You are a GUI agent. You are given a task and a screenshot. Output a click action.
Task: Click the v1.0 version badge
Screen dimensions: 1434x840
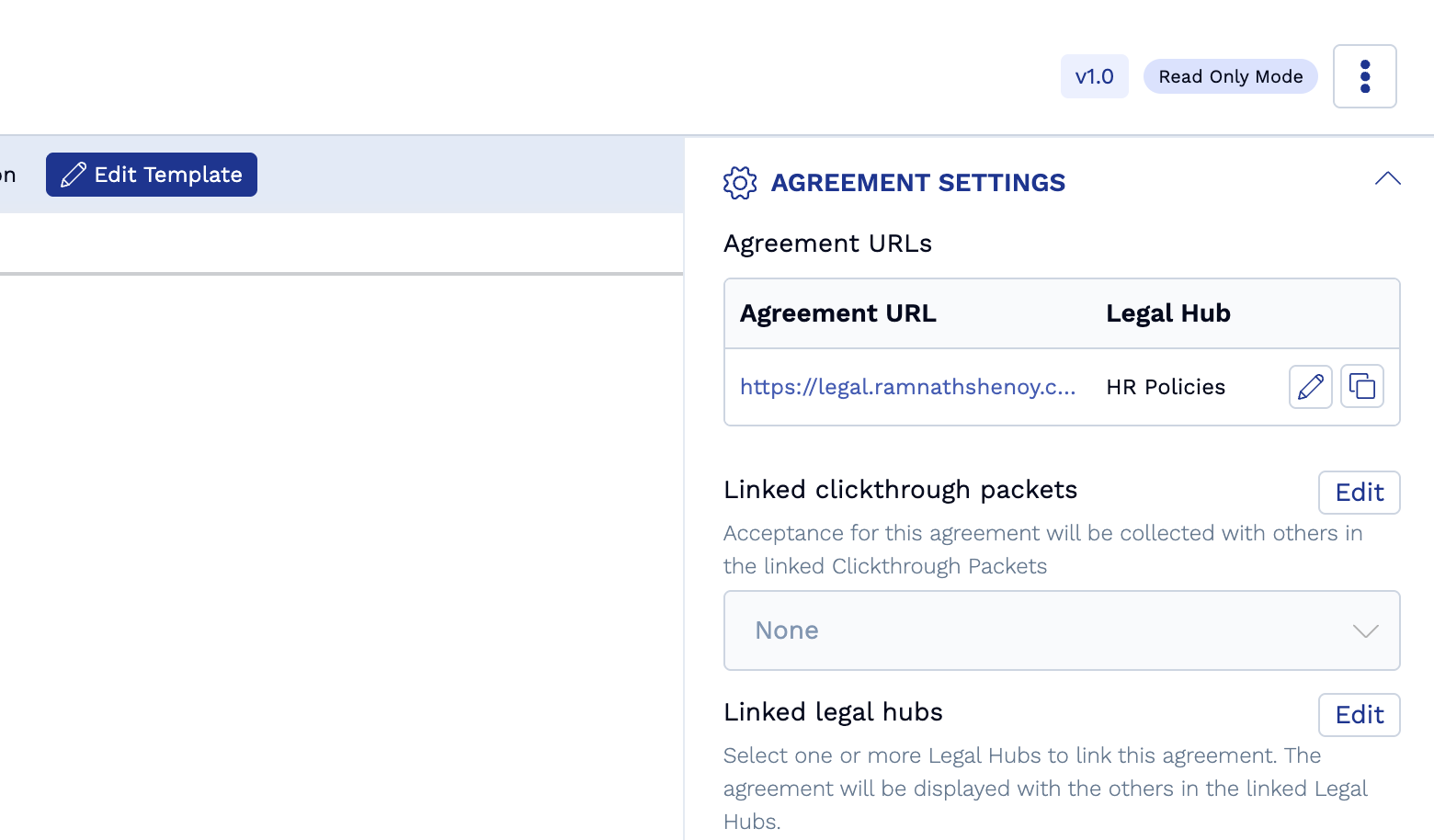click(x=1094, y=76)
